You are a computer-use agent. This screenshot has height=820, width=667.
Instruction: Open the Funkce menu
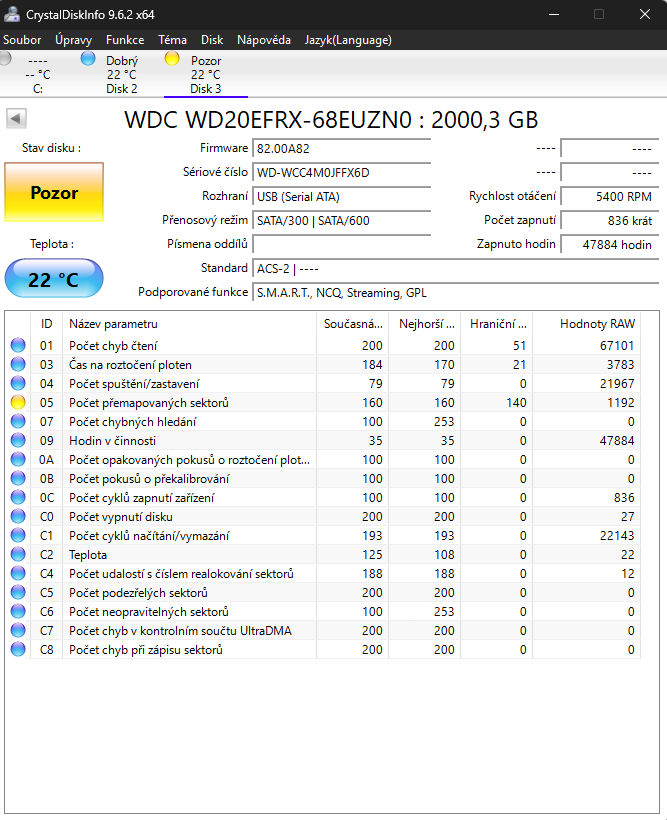click(125, 40)
